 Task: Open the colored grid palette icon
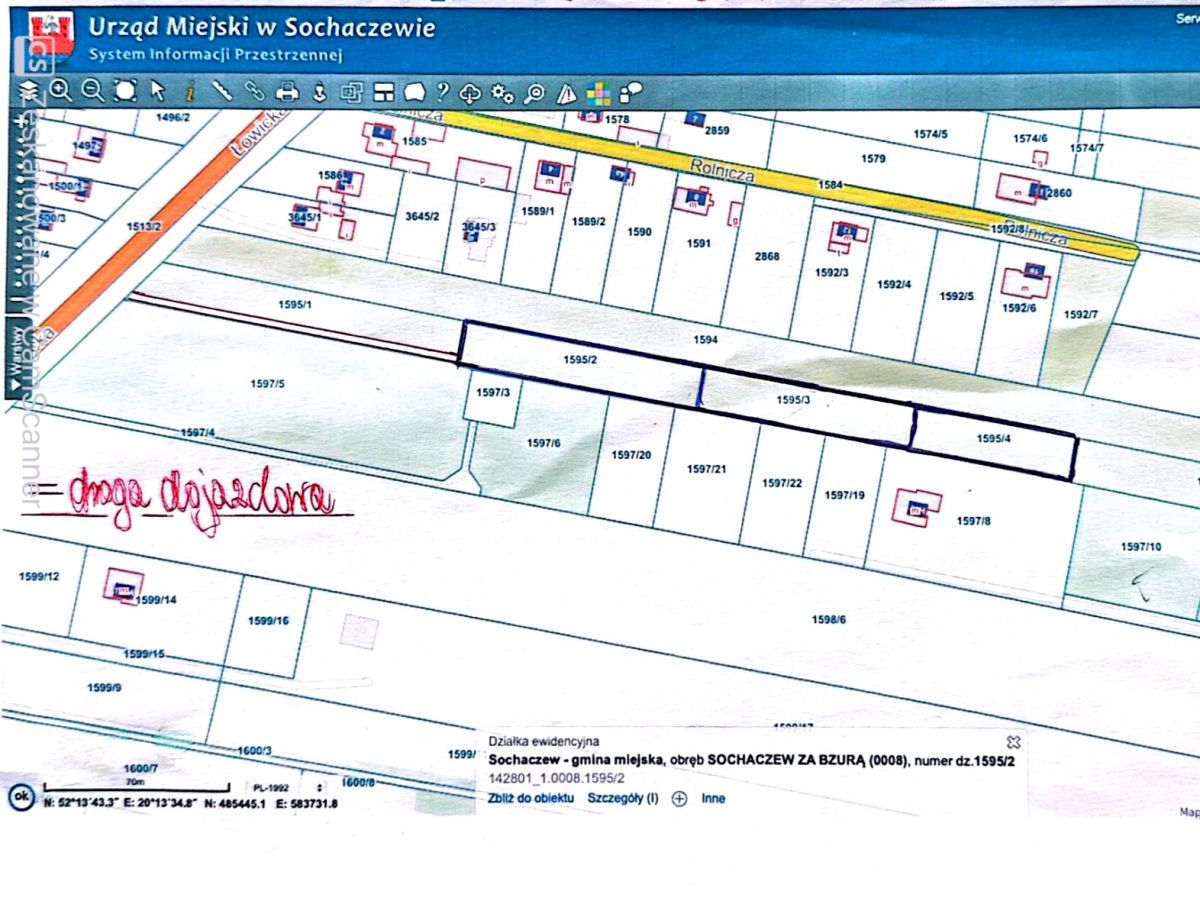tap(598, 94)
